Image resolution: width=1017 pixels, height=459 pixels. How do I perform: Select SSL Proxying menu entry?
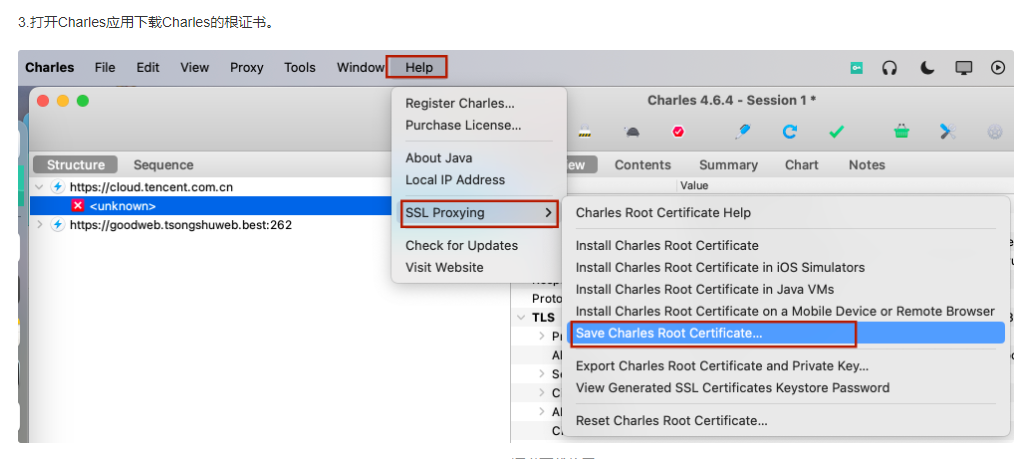tap(479, 213)
